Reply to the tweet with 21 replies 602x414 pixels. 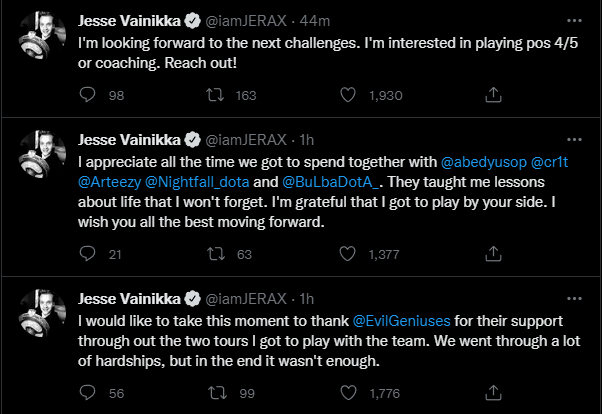[x=87, y=254]
